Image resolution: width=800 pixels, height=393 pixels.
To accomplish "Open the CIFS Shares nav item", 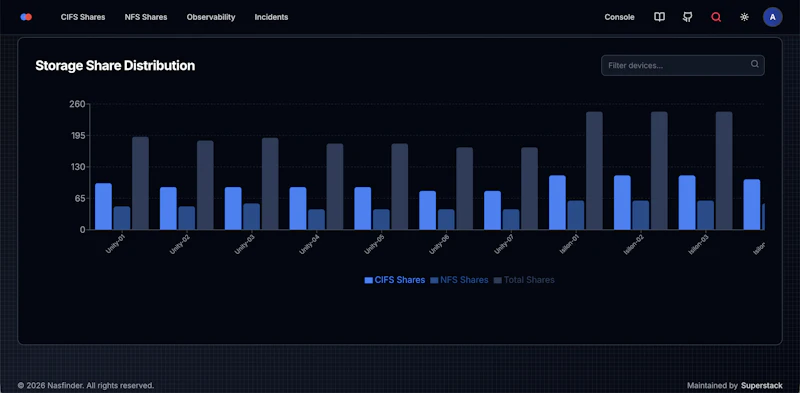I will 83,17.
